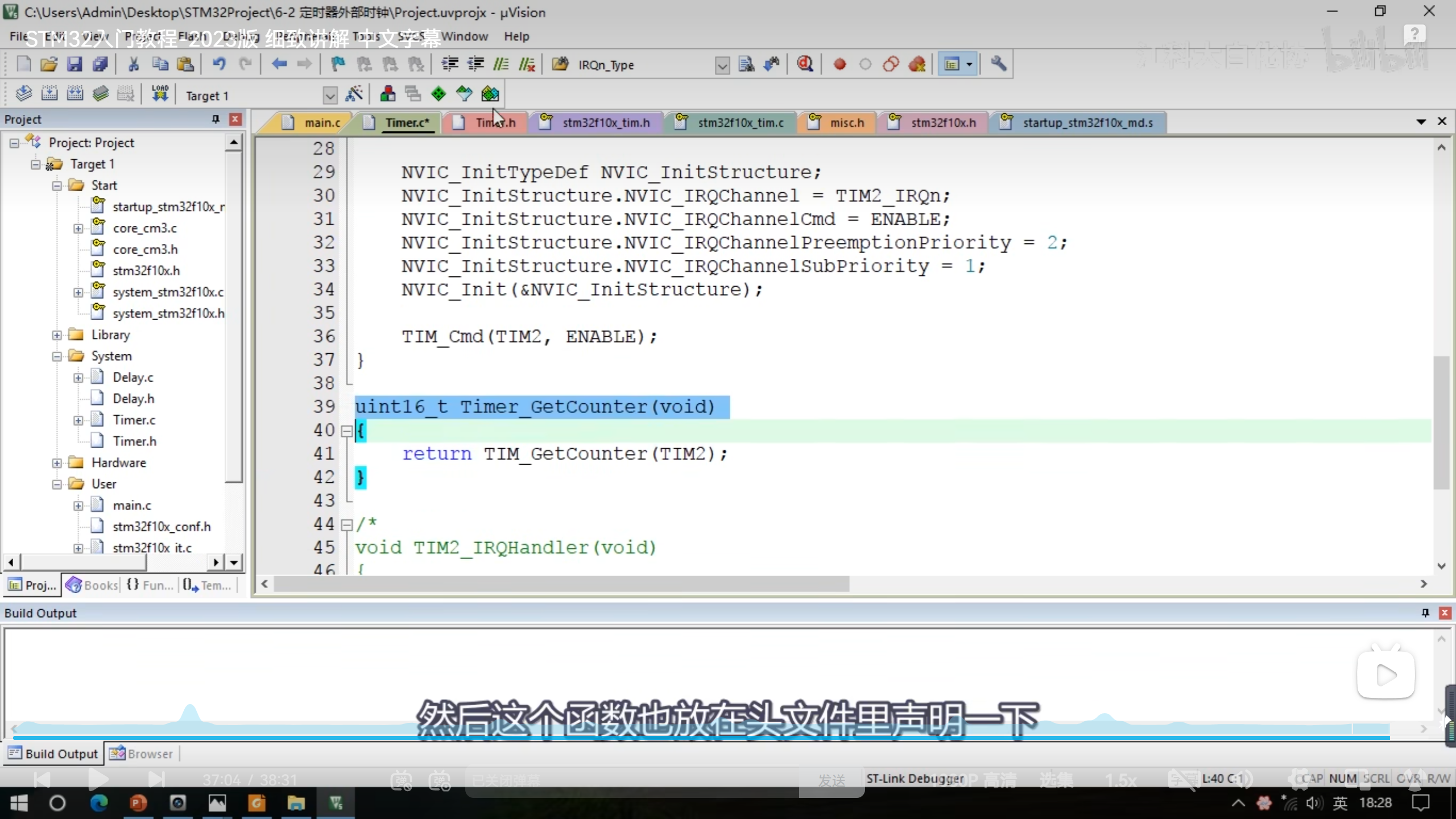Switch to Browser output tab

point(142,754)
